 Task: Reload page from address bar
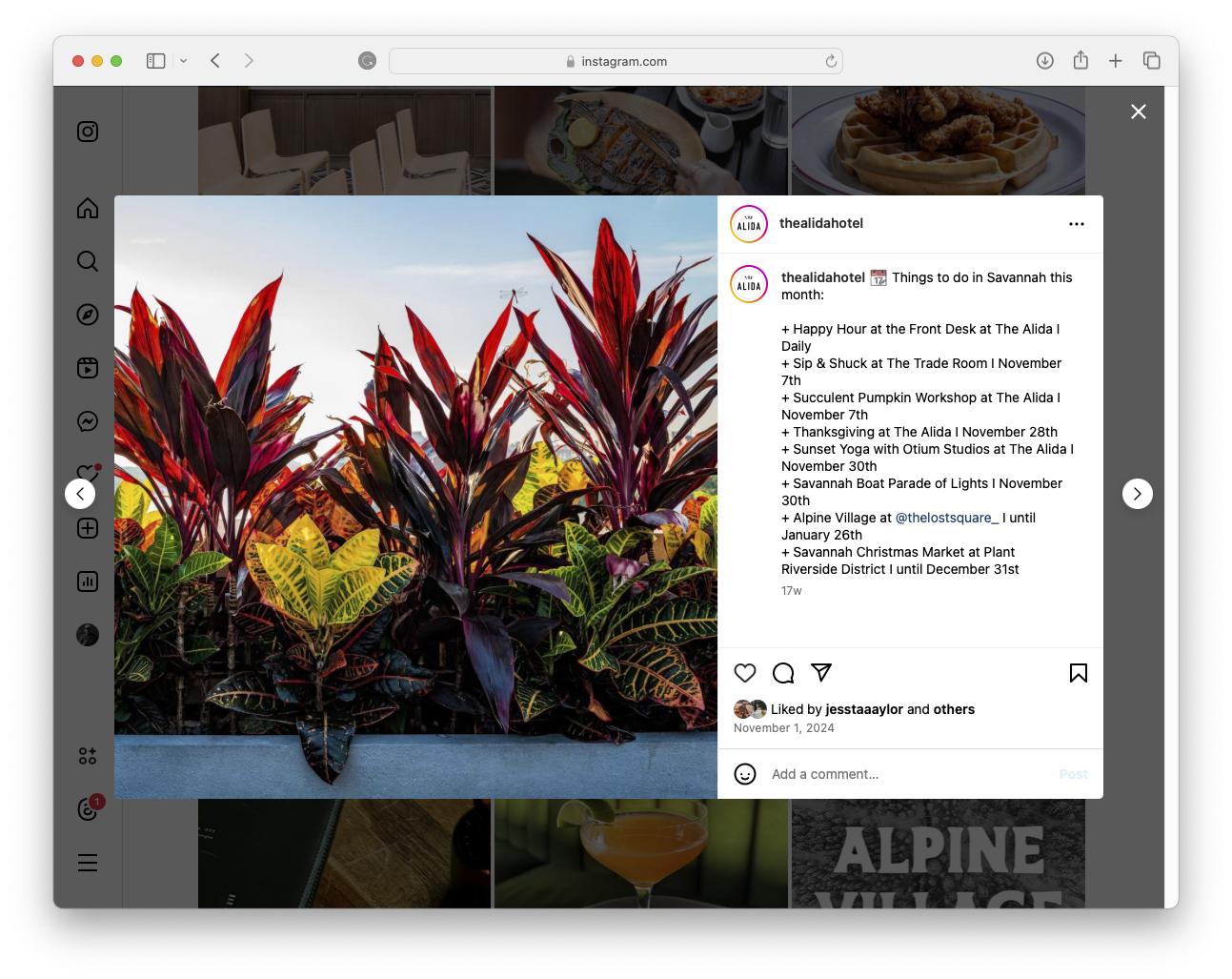point(831,61)
